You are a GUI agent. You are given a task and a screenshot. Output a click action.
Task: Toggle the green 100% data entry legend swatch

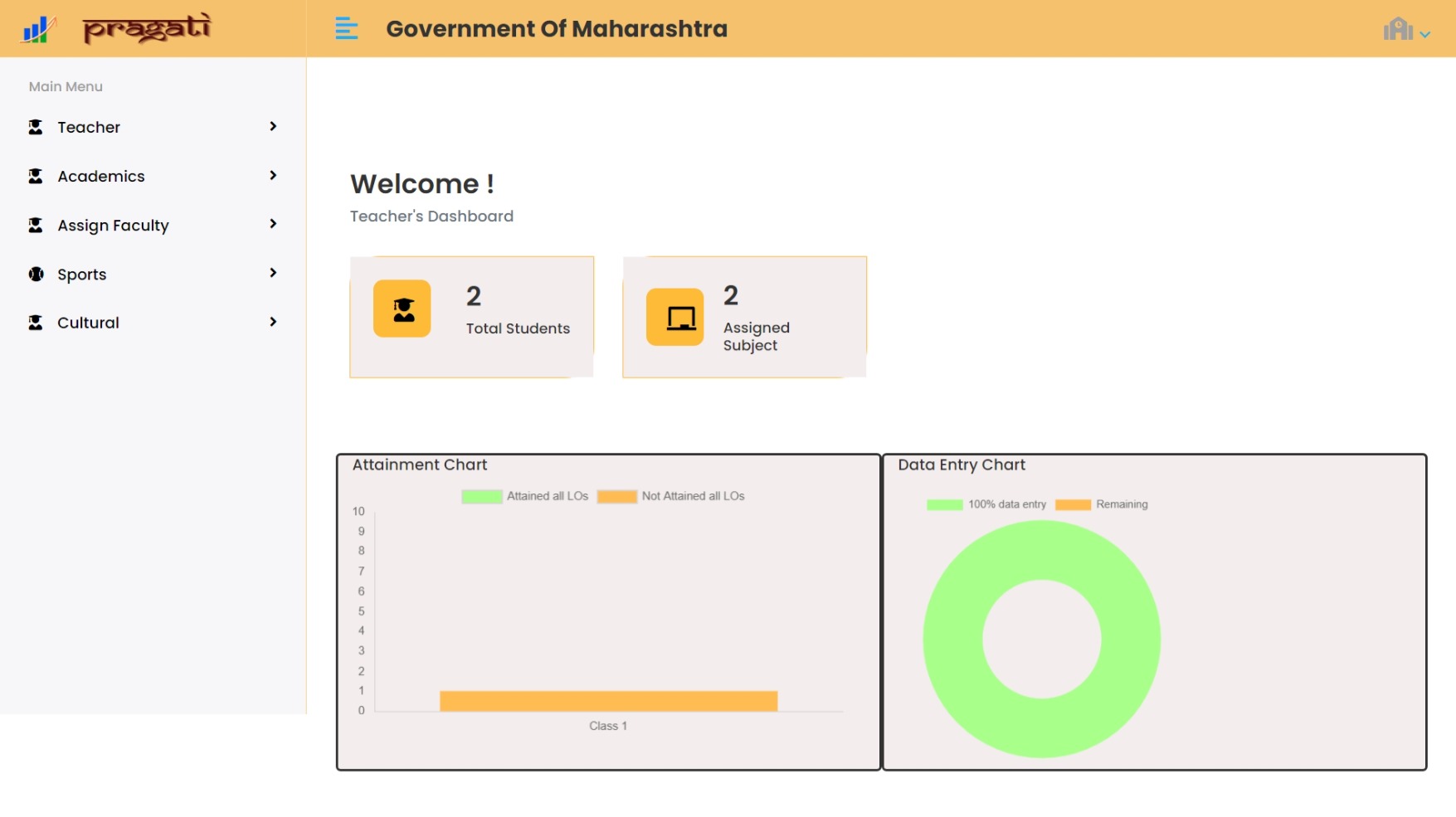[x=945, y=504]
